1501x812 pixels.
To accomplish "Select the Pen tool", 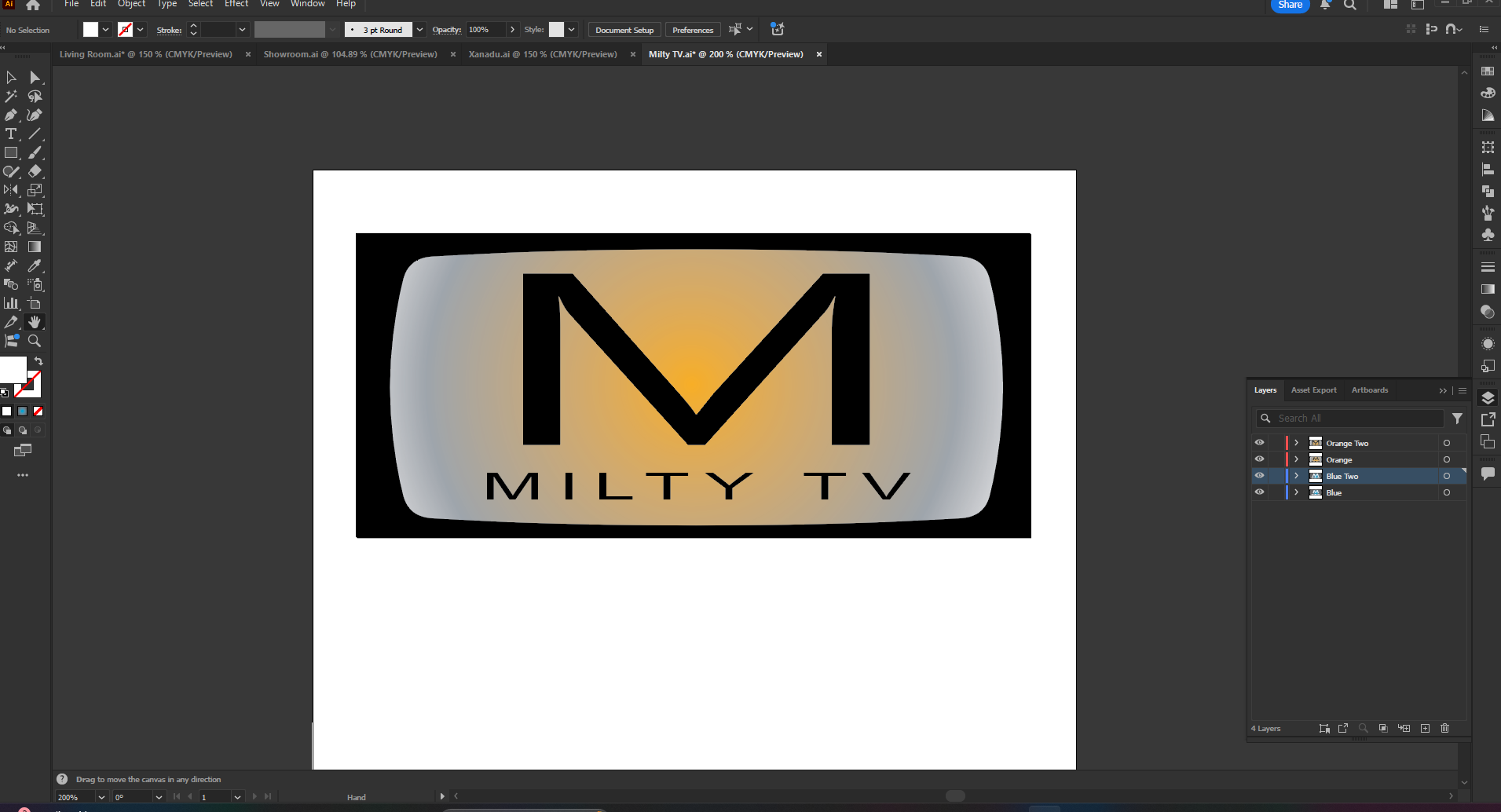I will pyautogui.click(x=11, y=115).
